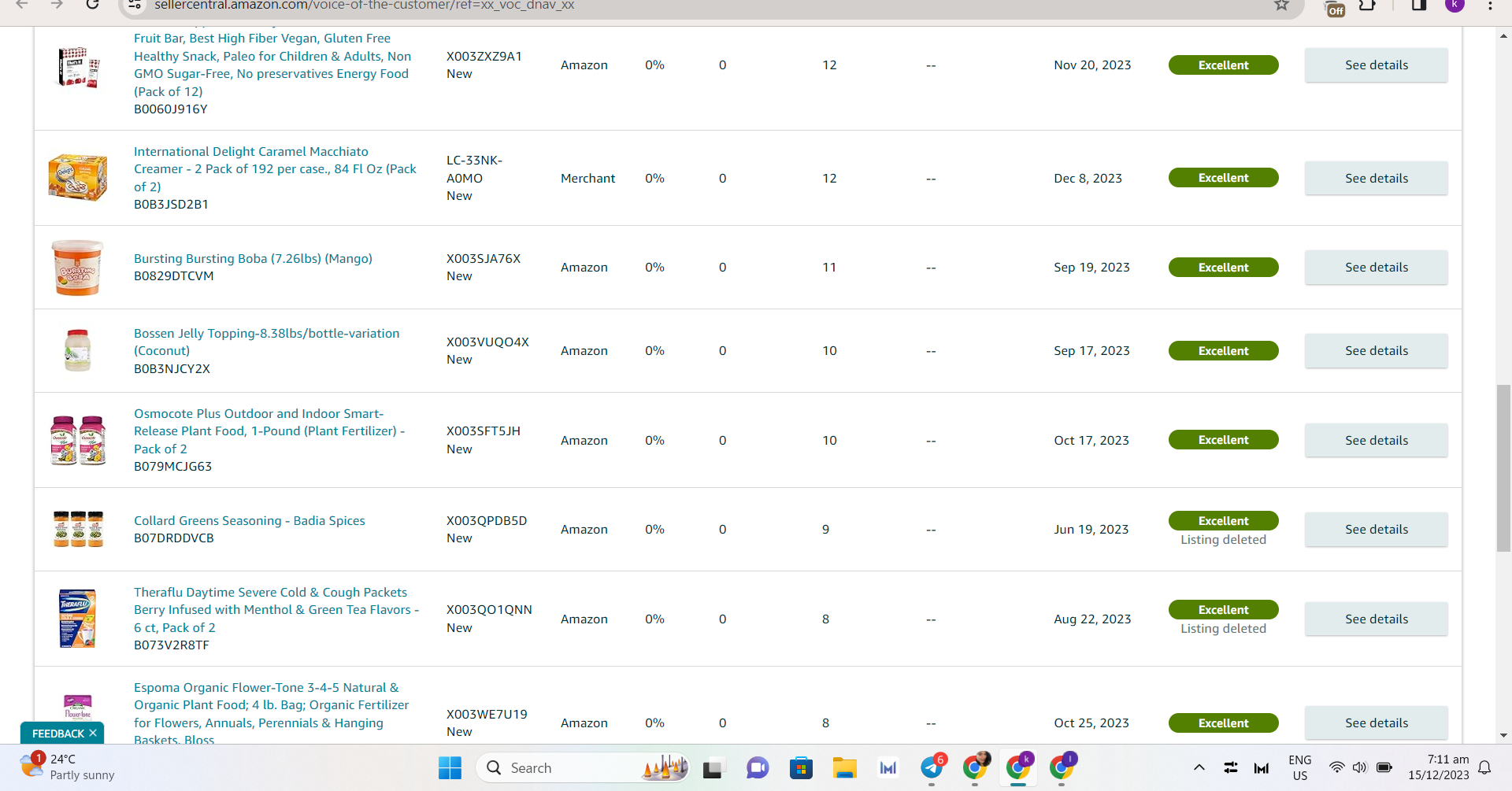This screenshot has width=1512, height=791.
Task: Open the Fruit Bar High Fiber Vegan product link
Action: [x=272, y=65]
